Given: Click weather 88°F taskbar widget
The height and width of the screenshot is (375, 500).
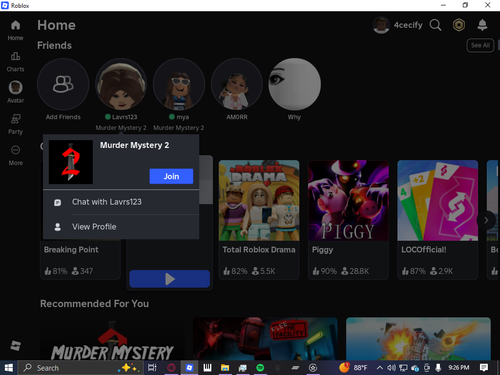Looking at the screenshot, I should click(353, 368).
